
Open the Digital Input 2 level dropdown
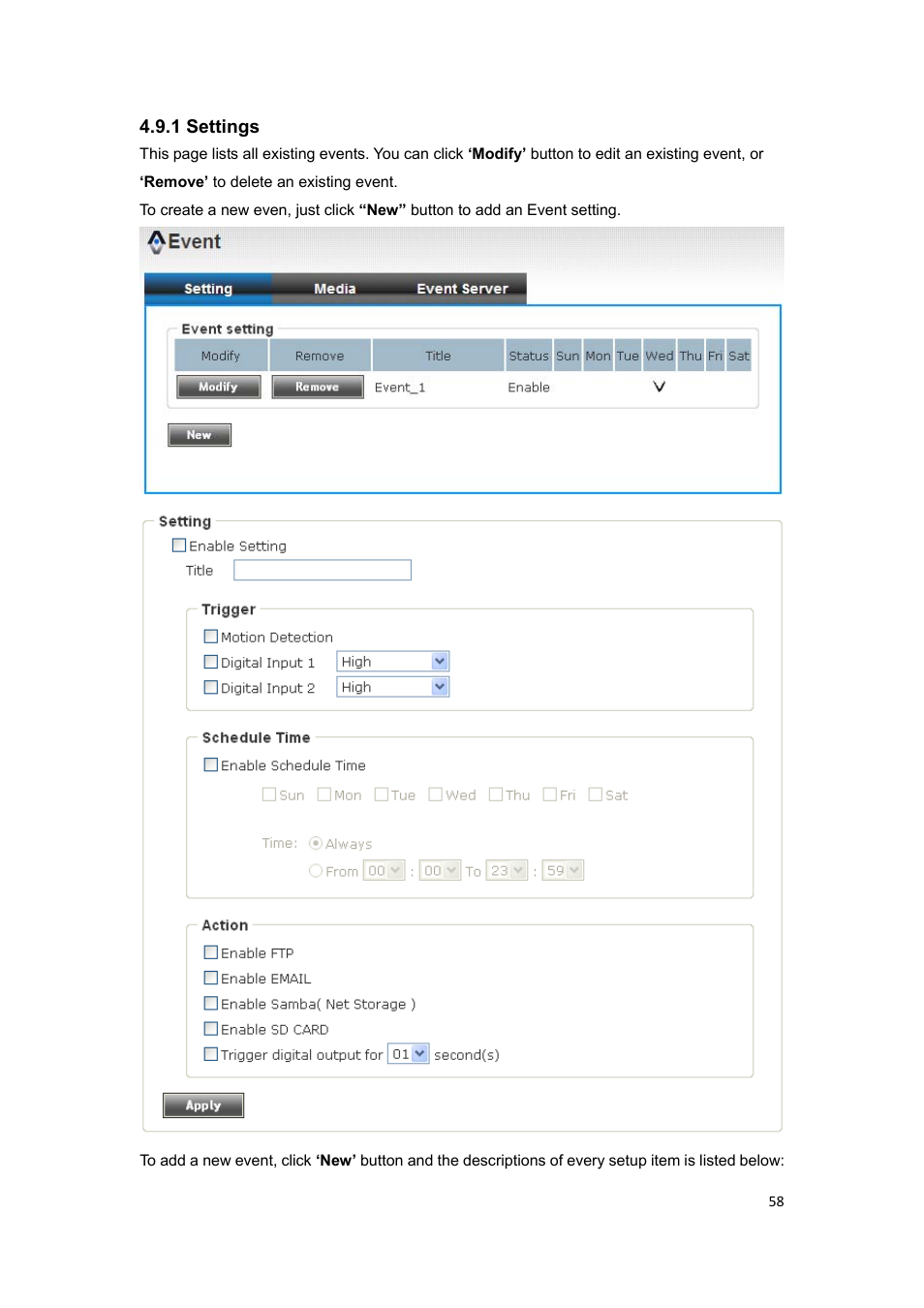point(393,687)
